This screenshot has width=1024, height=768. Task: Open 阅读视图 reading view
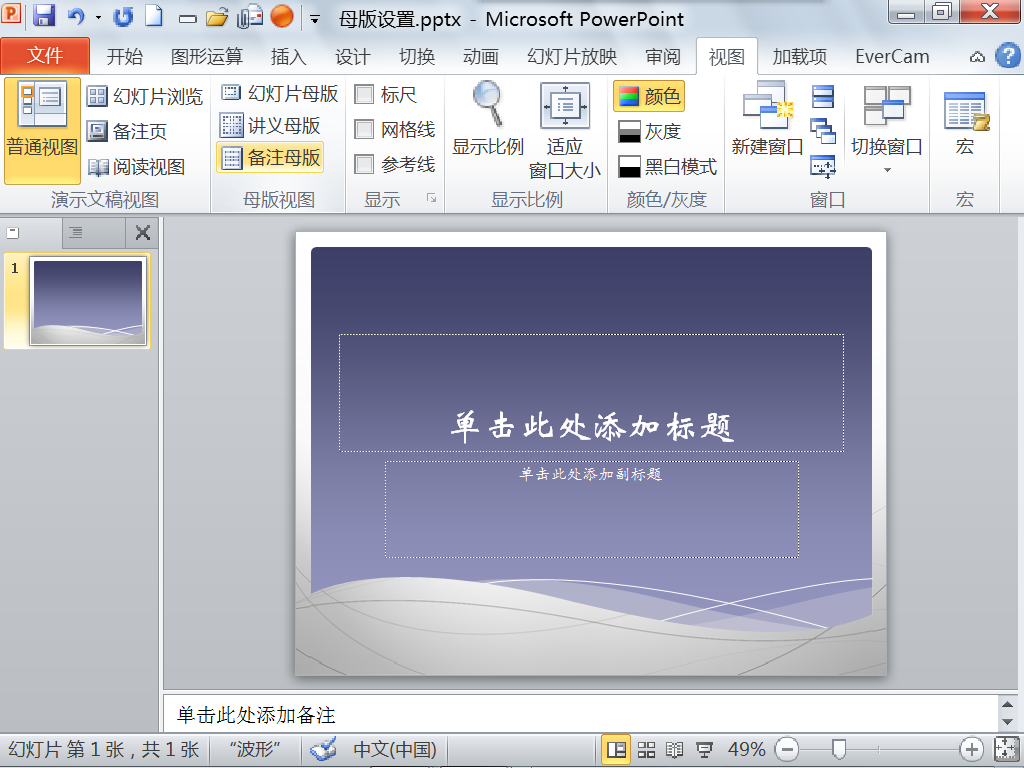click(x=136, y=167)
